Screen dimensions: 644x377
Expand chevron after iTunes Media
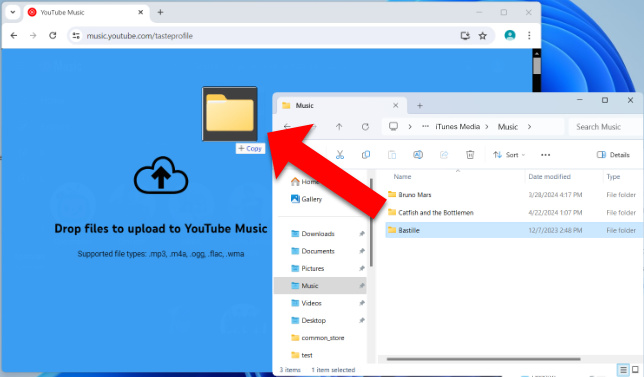click(487, 126)
